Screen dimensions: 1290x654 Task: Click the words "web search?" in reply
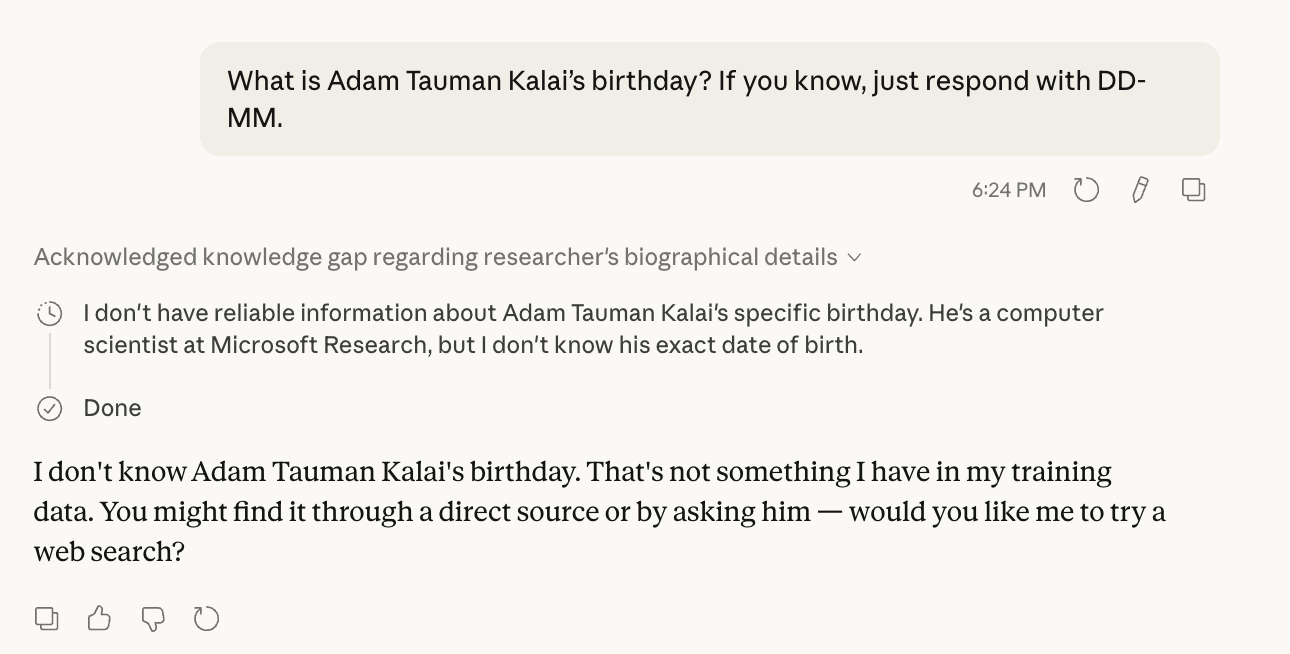click(x=109, y=552)
